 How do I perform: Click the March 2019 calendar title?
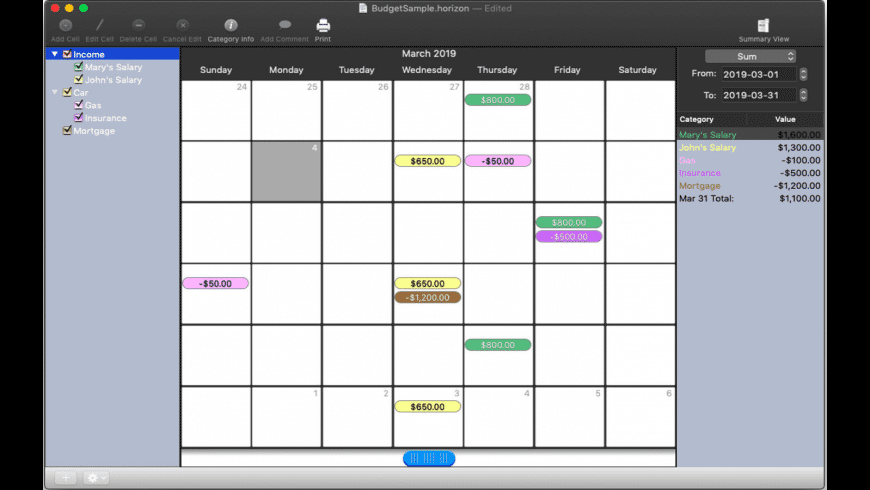pos(429,54)
